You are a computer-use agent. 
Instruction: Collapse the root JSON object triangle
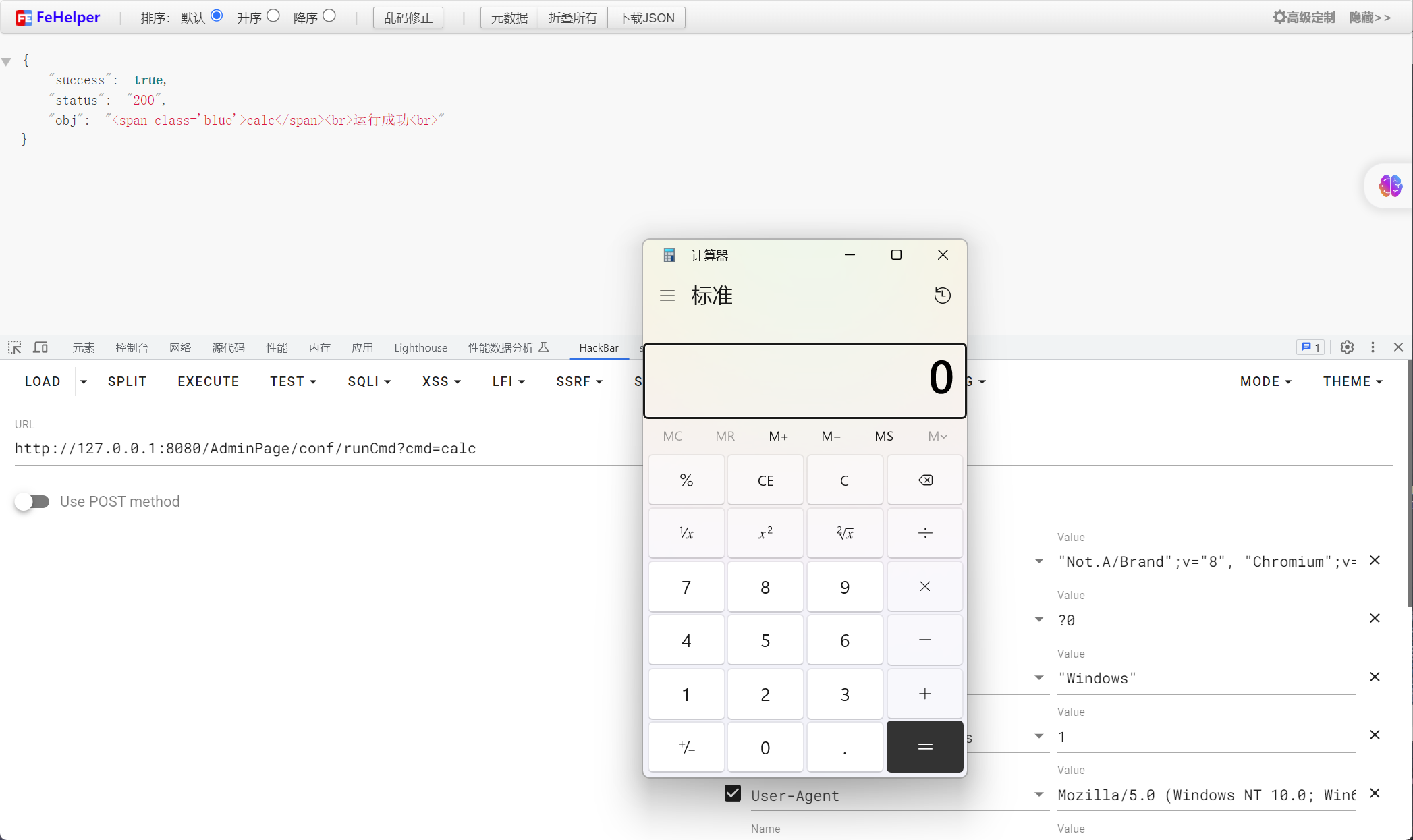point(7,62)
